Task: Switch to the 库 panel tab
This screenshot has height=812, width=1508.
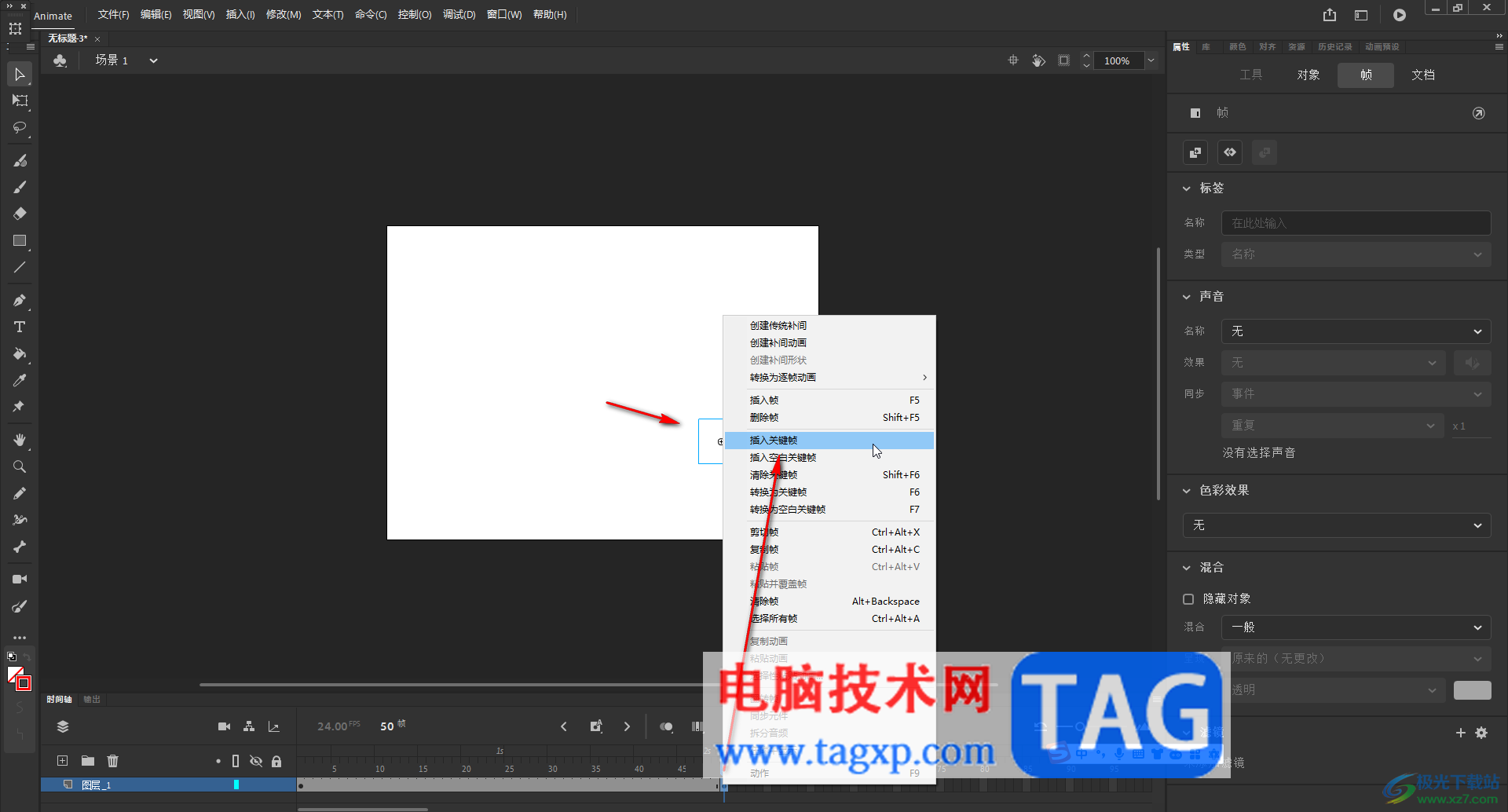Action: coord(1206,47)
